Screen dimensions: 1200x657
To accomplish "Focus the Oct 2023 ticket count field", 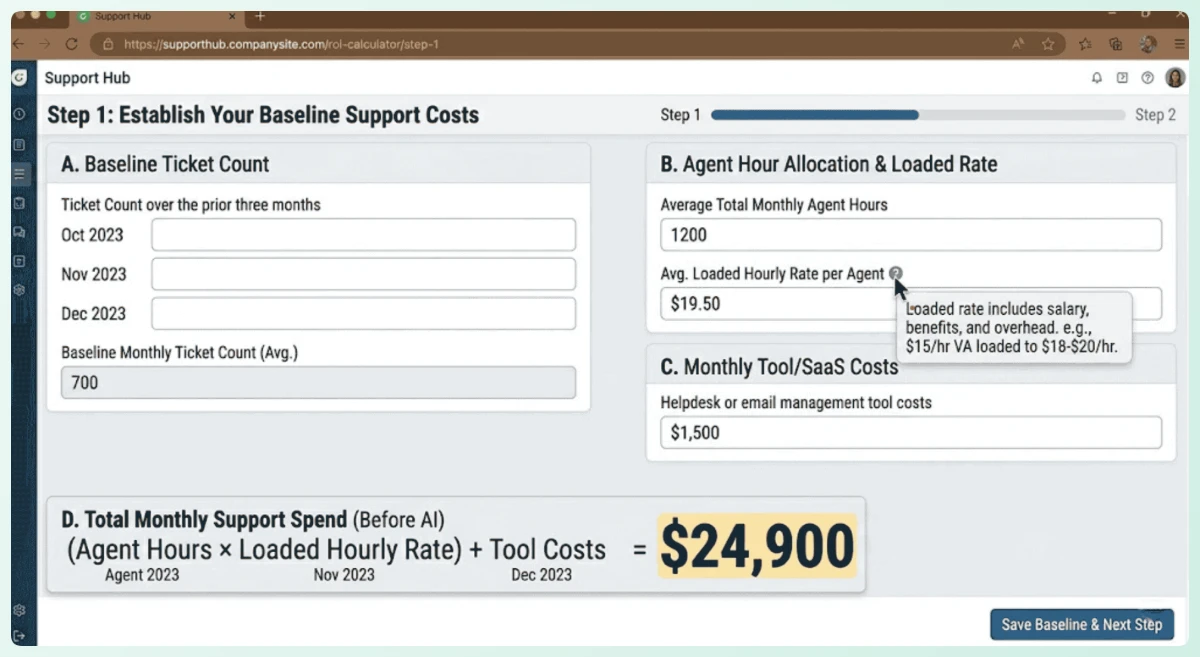I will point(363,235).
